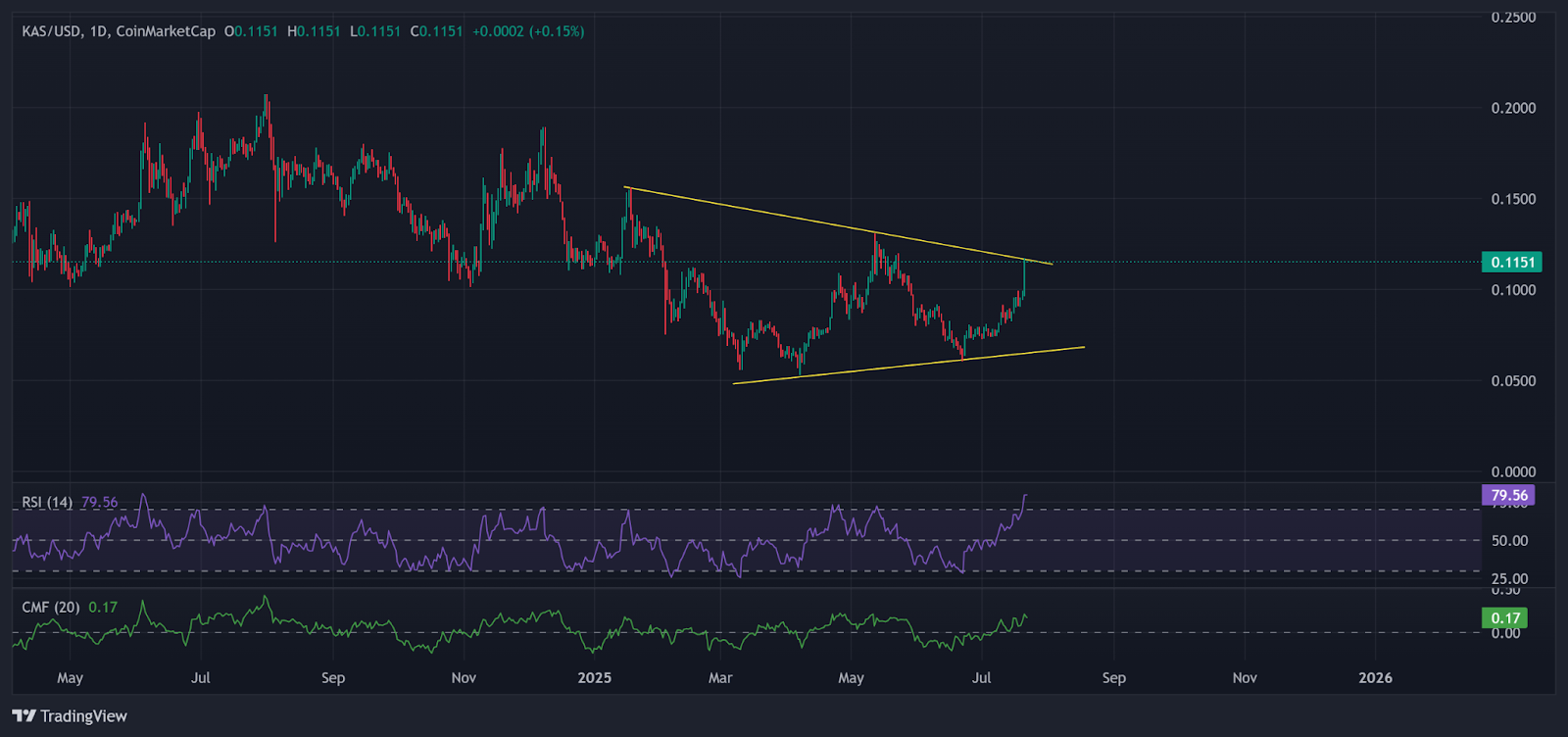The width and height of the screenshot is (1568, 737).
Task: Select the RSI (14) indicator label
Action: [x=47, y=502]
